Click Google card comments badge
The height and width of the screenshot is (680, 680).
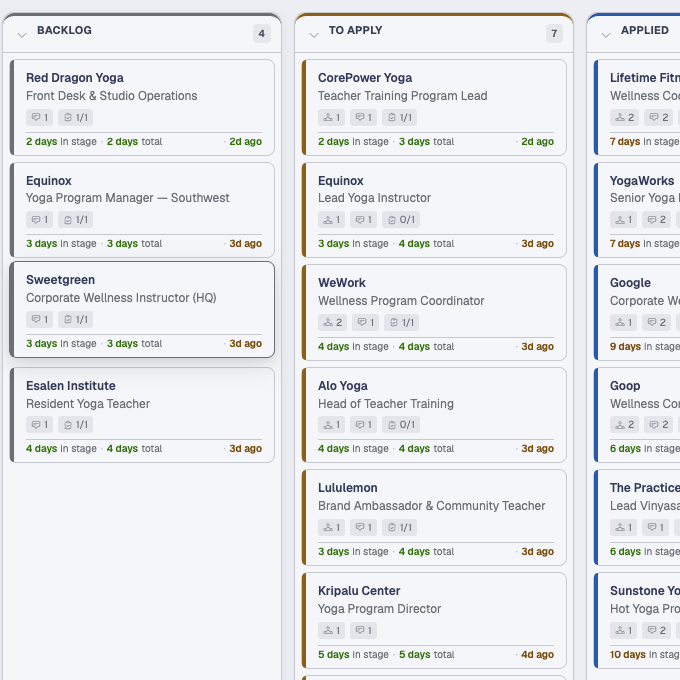(657, 323)
